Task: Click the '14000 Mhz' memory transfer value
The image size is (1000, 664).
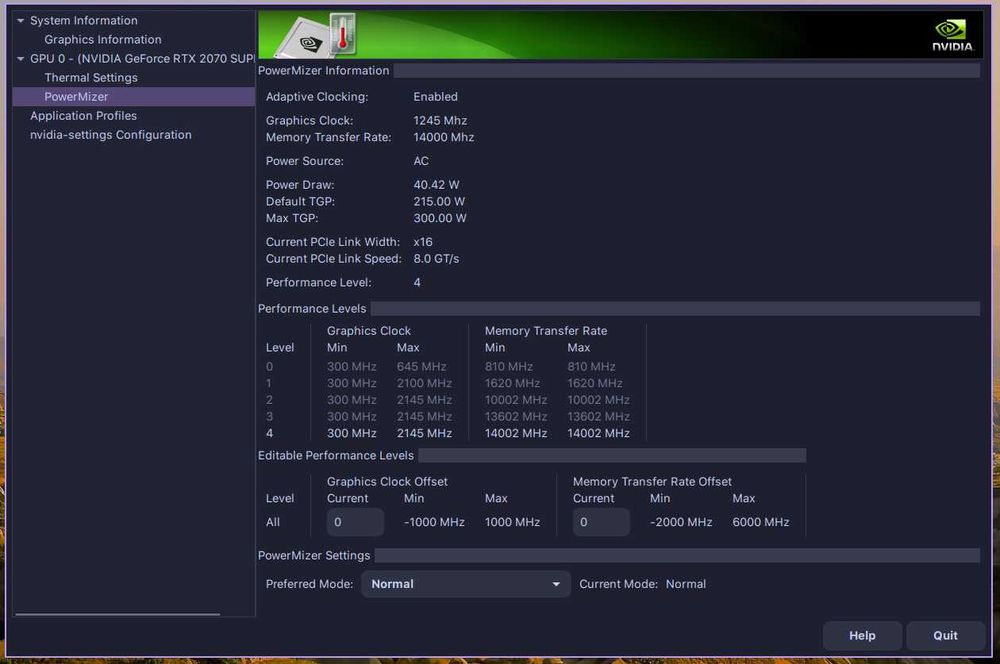Action: [444, 137]
